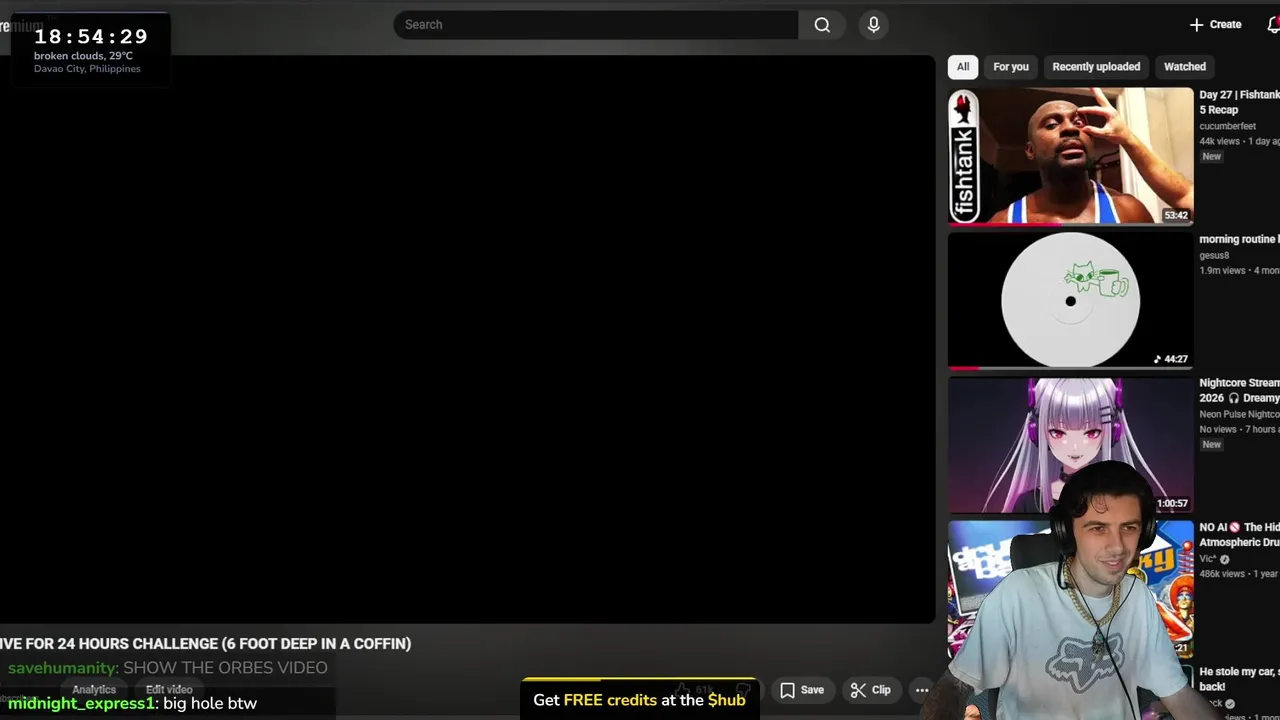The height and width of the screenshot is (720, 1280).
Task: Open the Nightcore Stream anime thumbnail
Action: [1071, 445]
